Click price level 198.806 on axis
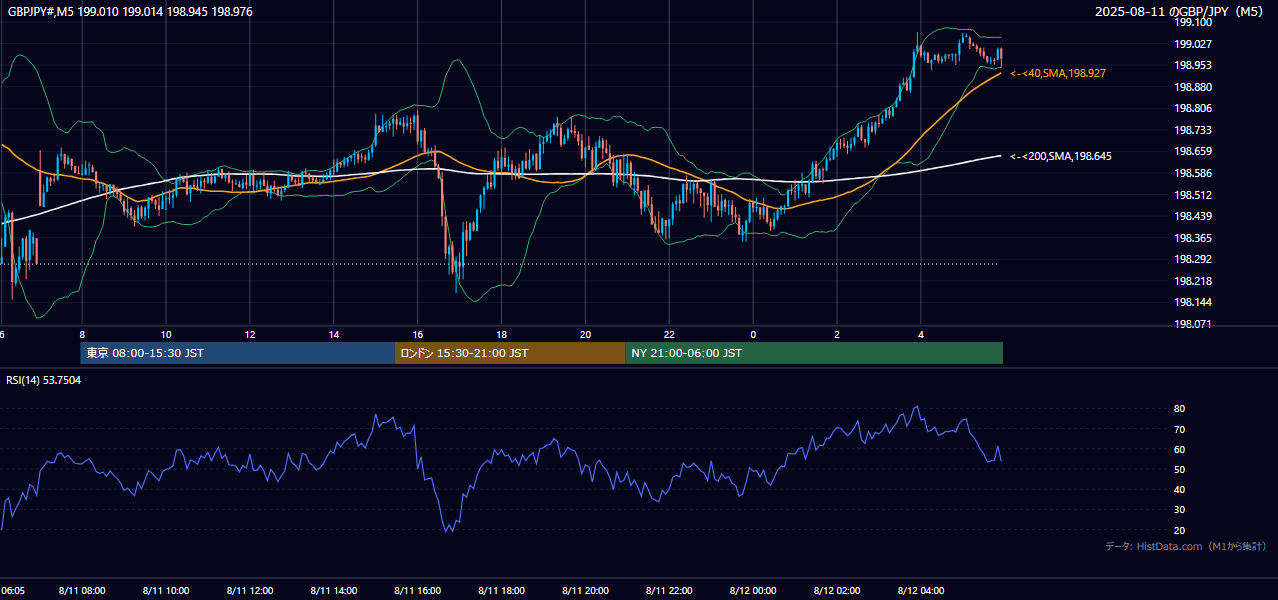The width and height of the screenshot is (1278, 600). [x=1193, y=108]
